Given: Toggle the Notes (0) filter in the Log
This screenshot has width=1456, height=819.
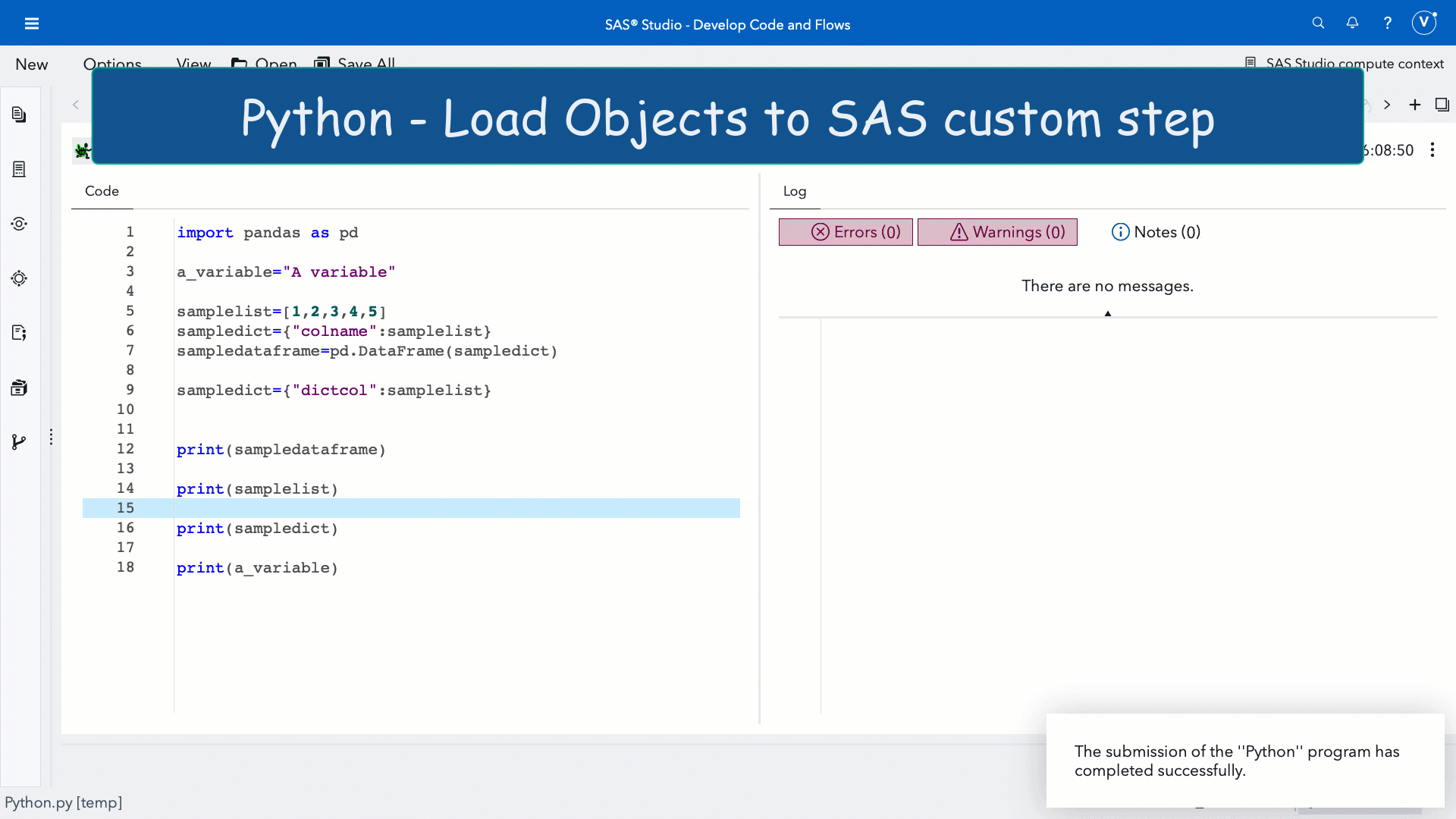Looking at the screenshot, I should (x=1156, y=232).
